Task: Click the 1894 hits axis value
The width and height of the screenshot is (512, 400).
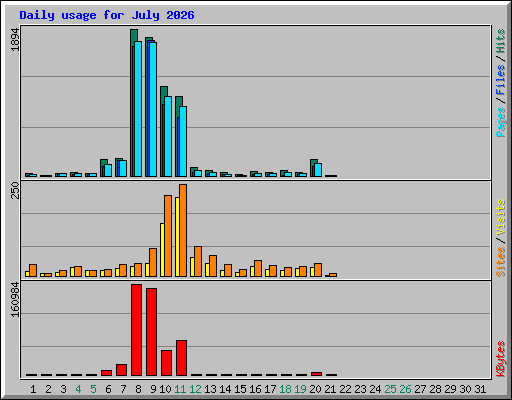Action: (x=15, y=40)
